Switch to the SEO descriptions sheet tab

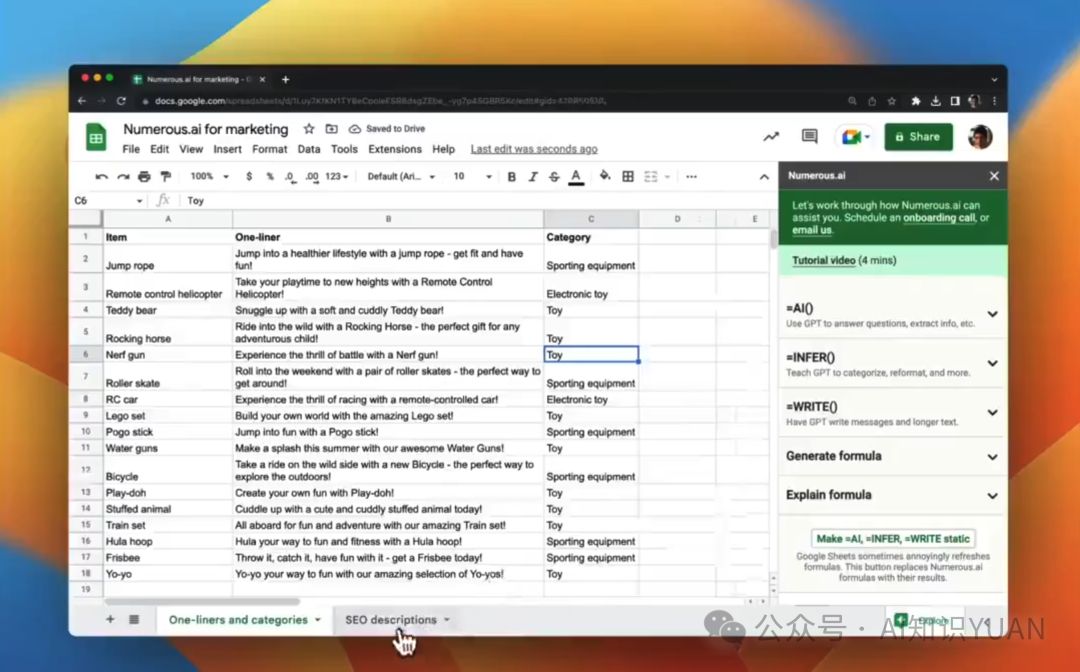391,620
